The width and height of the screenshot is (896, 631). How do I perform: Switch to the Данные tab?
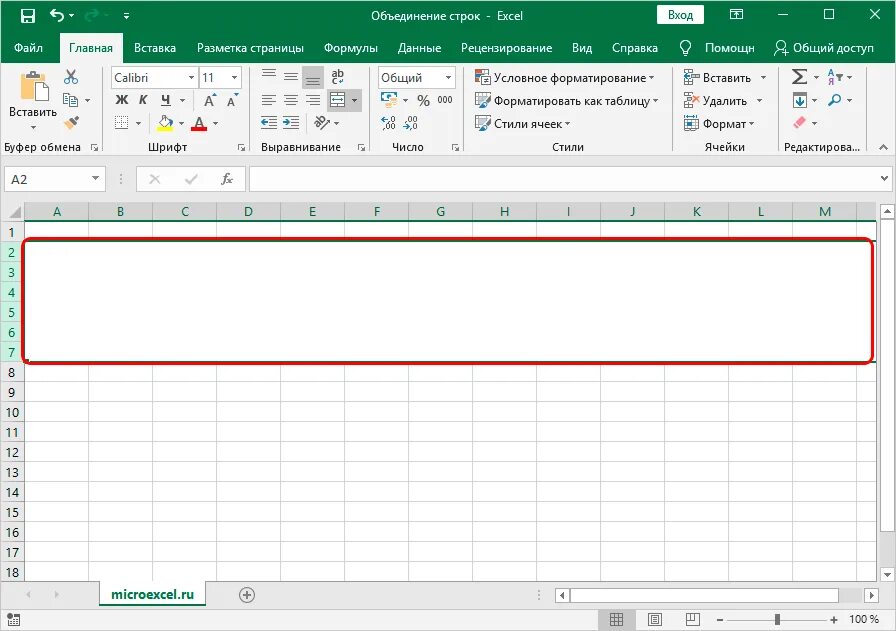[419, 48]
